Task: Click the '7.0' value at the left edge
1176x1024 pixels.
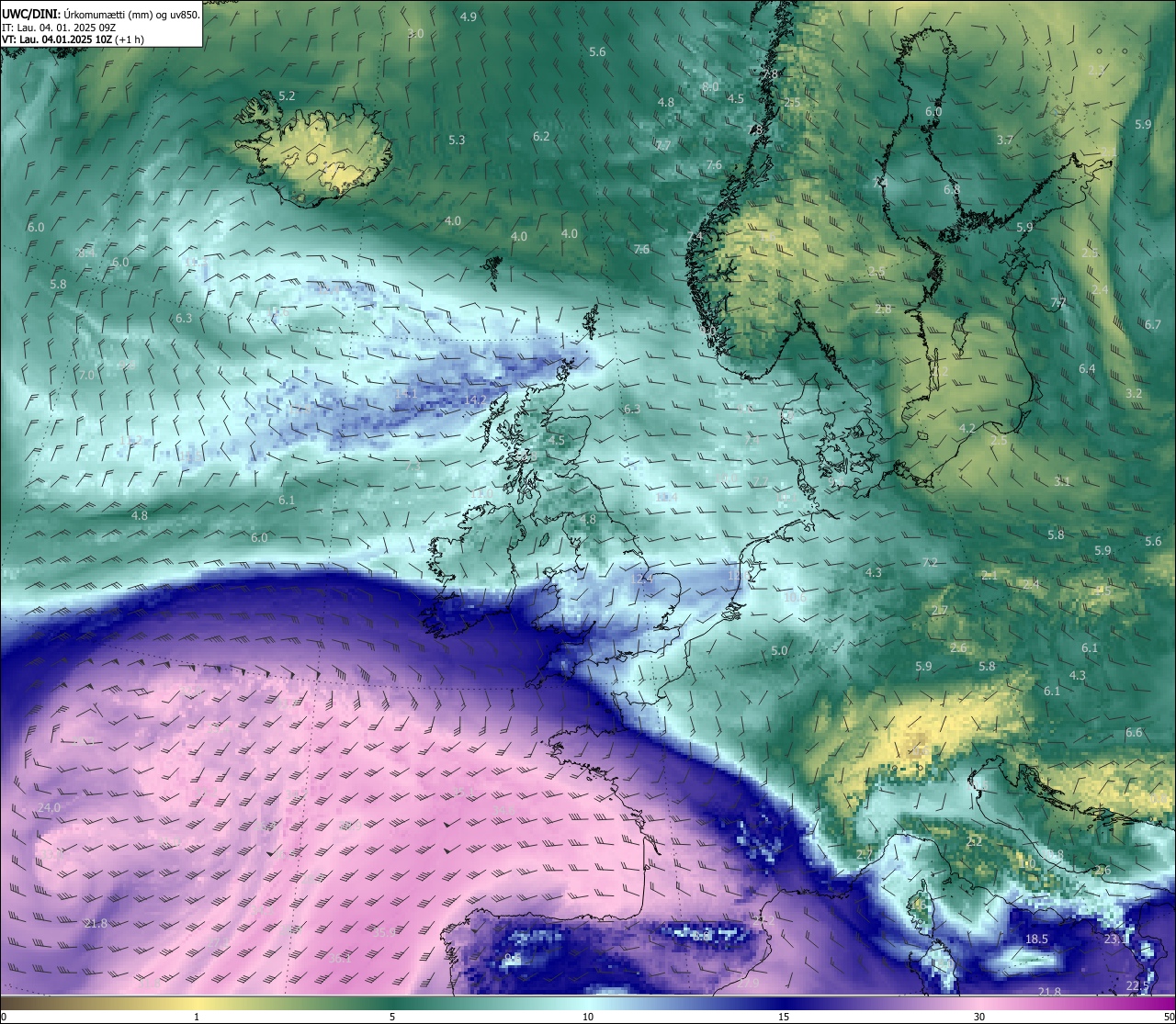Action: 86,376
